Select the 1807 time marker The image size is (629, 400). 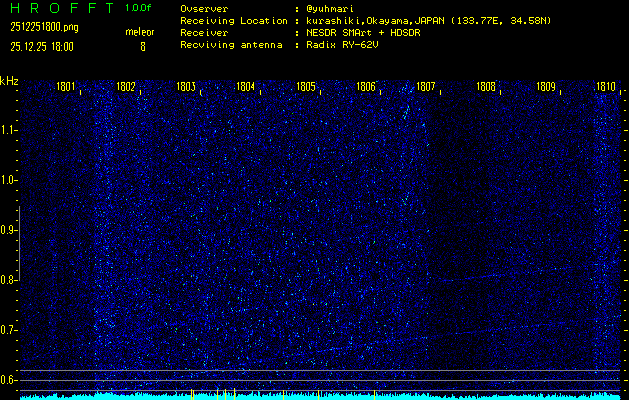426,87
